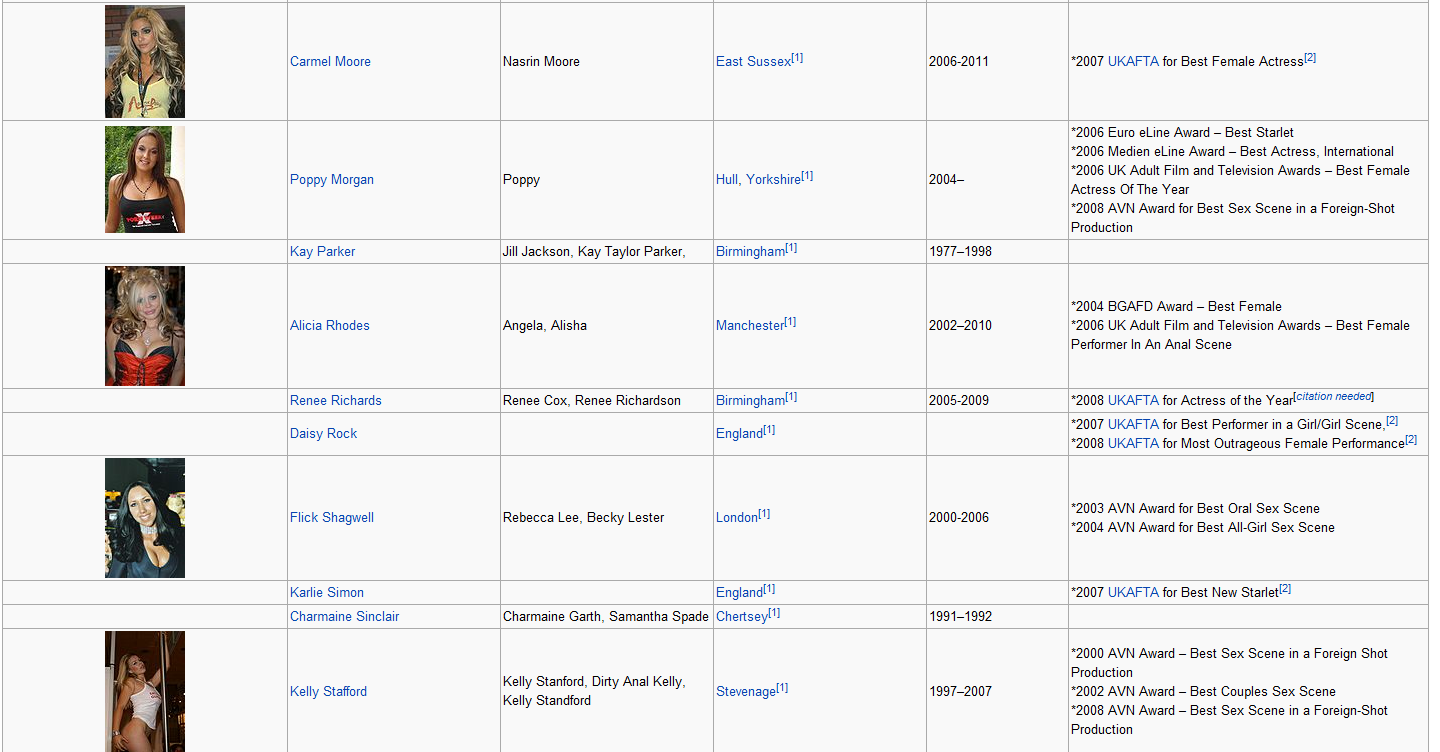Follow the Kay Parker link
Image resolution: width=1440 pixels, height=752 pixels.
coord(322,252)
